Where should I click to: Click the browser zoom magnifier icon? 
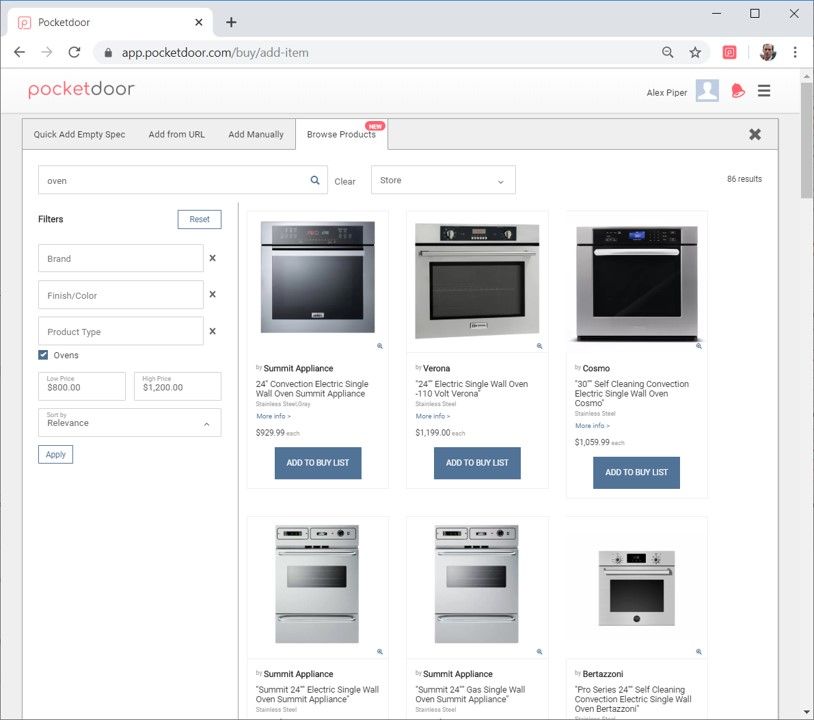668,52
